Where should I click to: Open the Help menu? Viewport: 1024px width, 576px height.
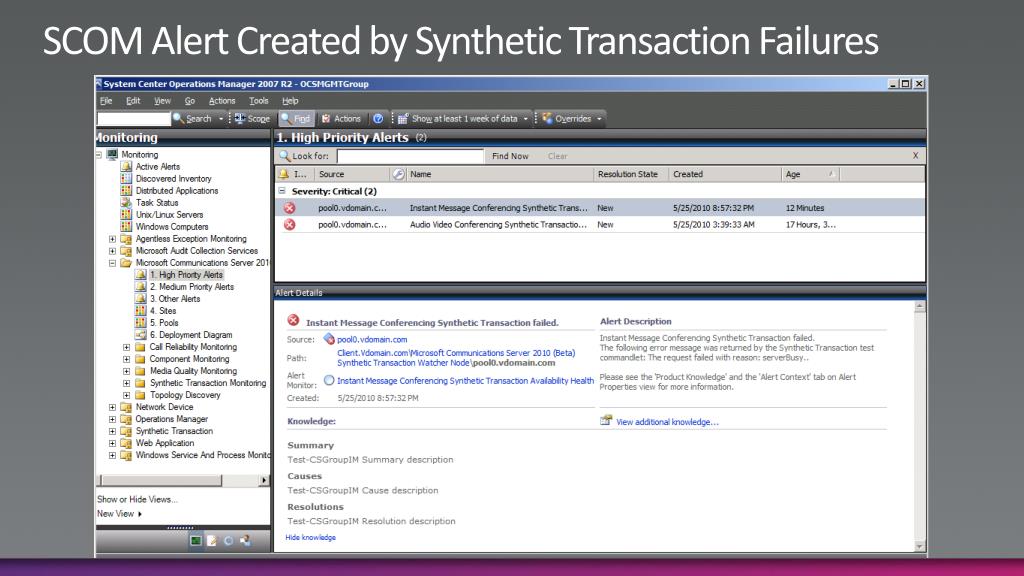point(290,101)
